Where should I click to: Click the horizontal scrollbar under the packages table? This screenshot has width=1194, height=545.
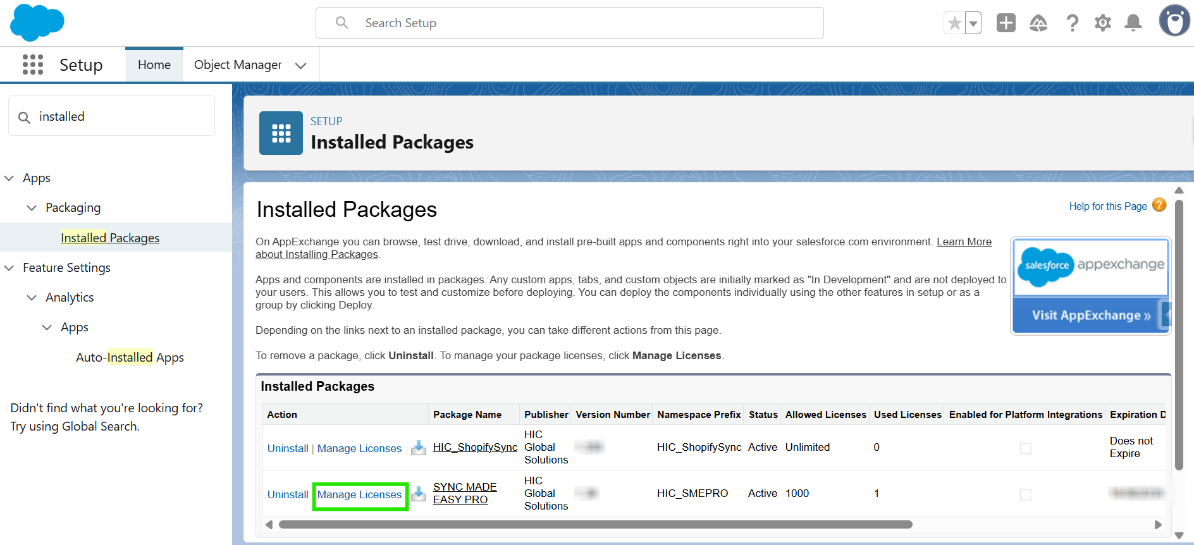click(x=594, y=524)
